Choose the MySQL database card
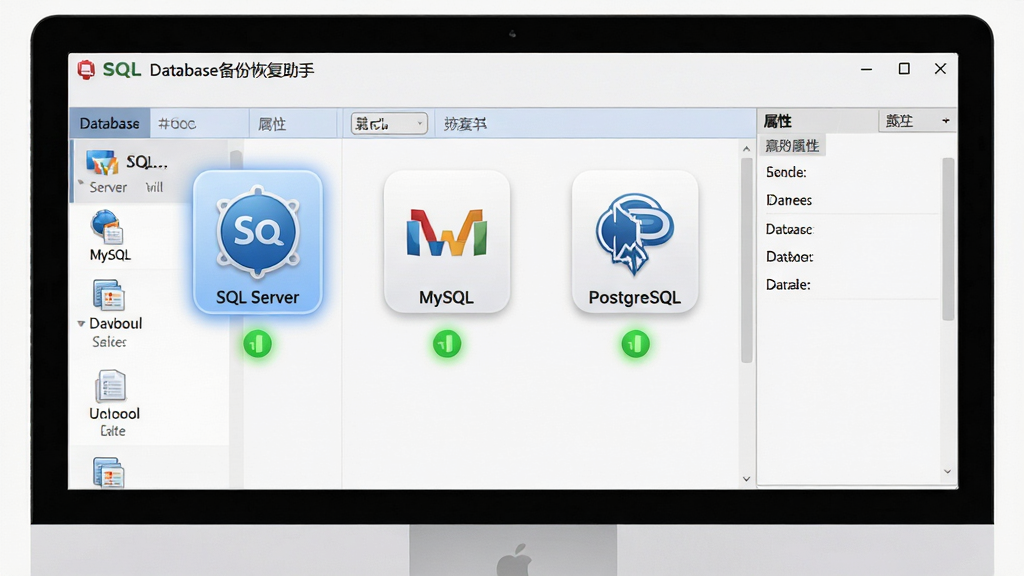Viewport: 1024px width, 576px height. [447, 242]
